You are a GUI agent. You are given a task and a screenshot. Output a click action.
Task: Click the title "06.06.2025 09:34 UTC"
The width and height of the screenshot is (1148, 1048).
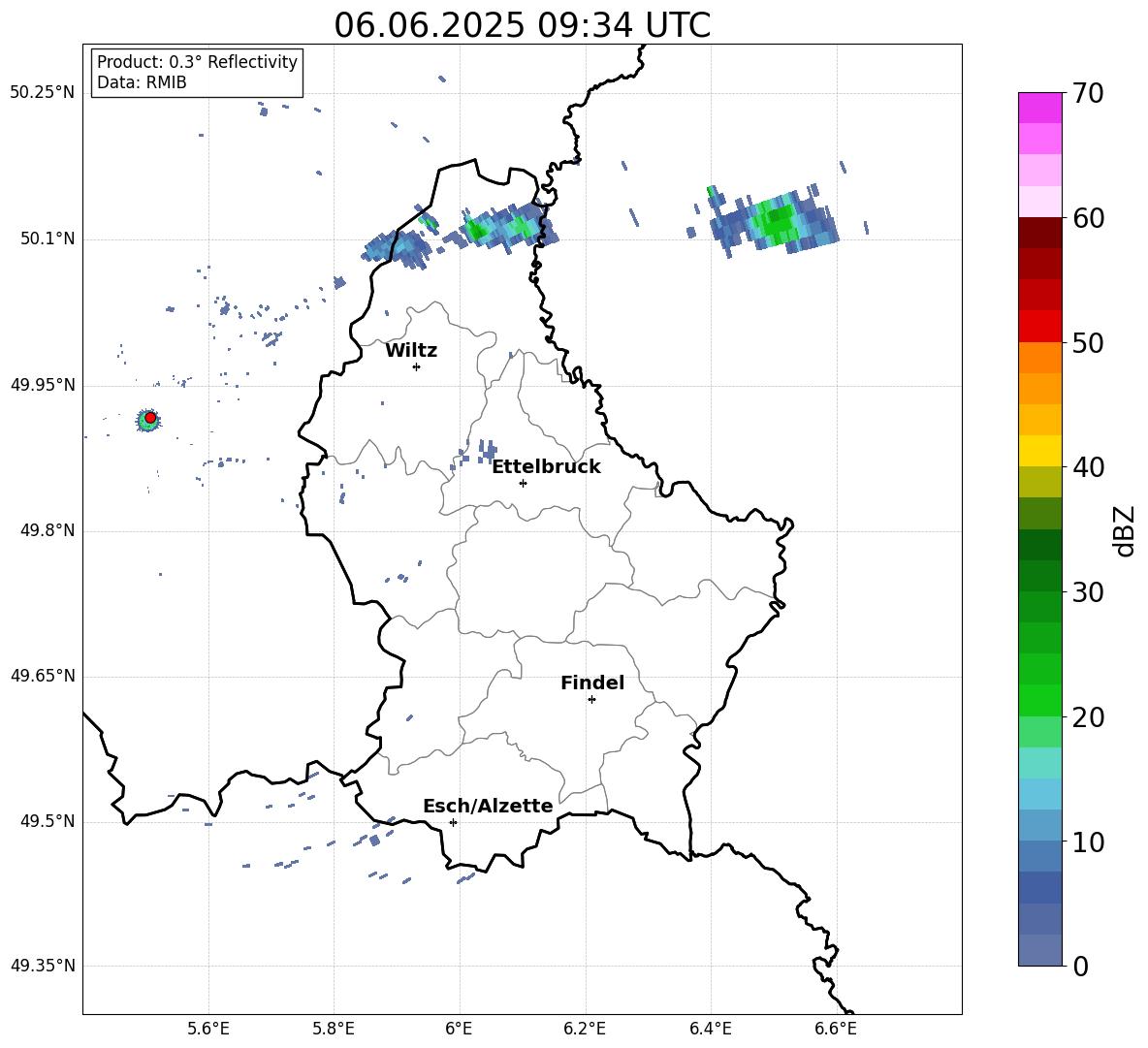click(x=522, y=25)
